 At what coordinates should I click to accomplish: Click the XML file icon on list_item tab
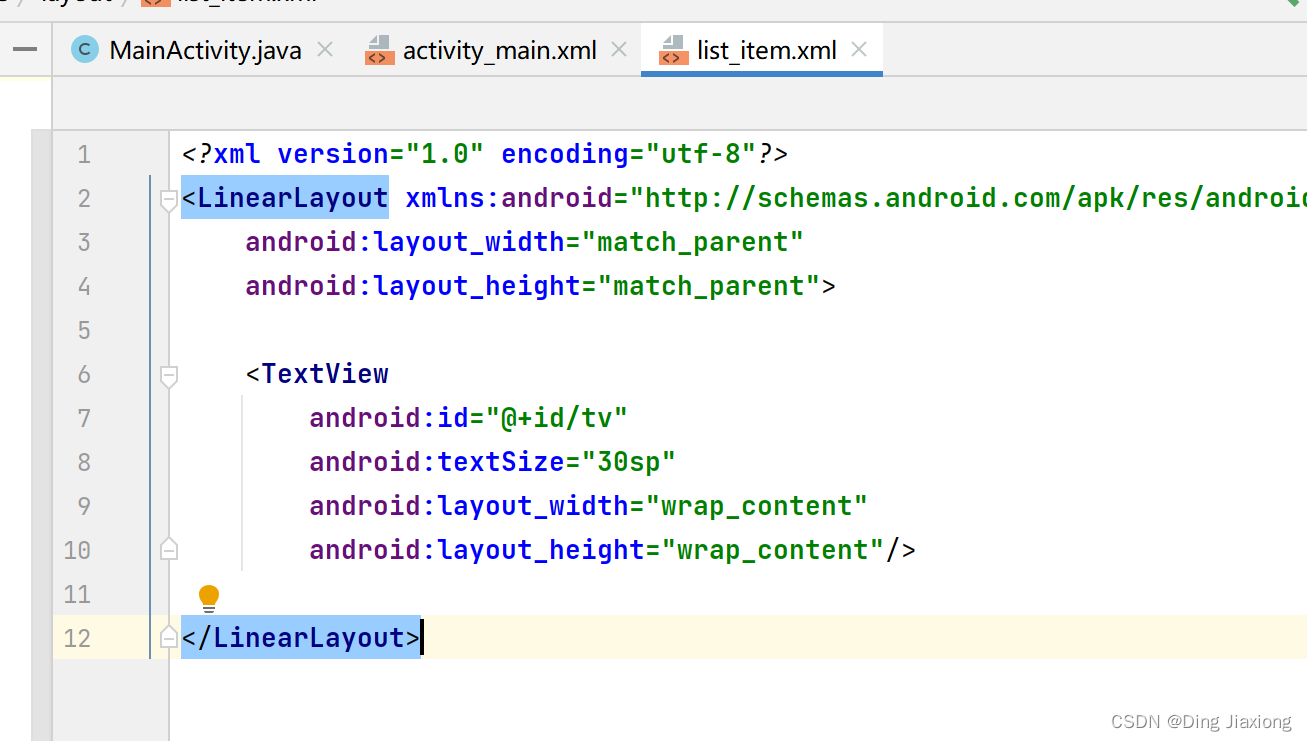pyautogui.click(x=673, y=50)
